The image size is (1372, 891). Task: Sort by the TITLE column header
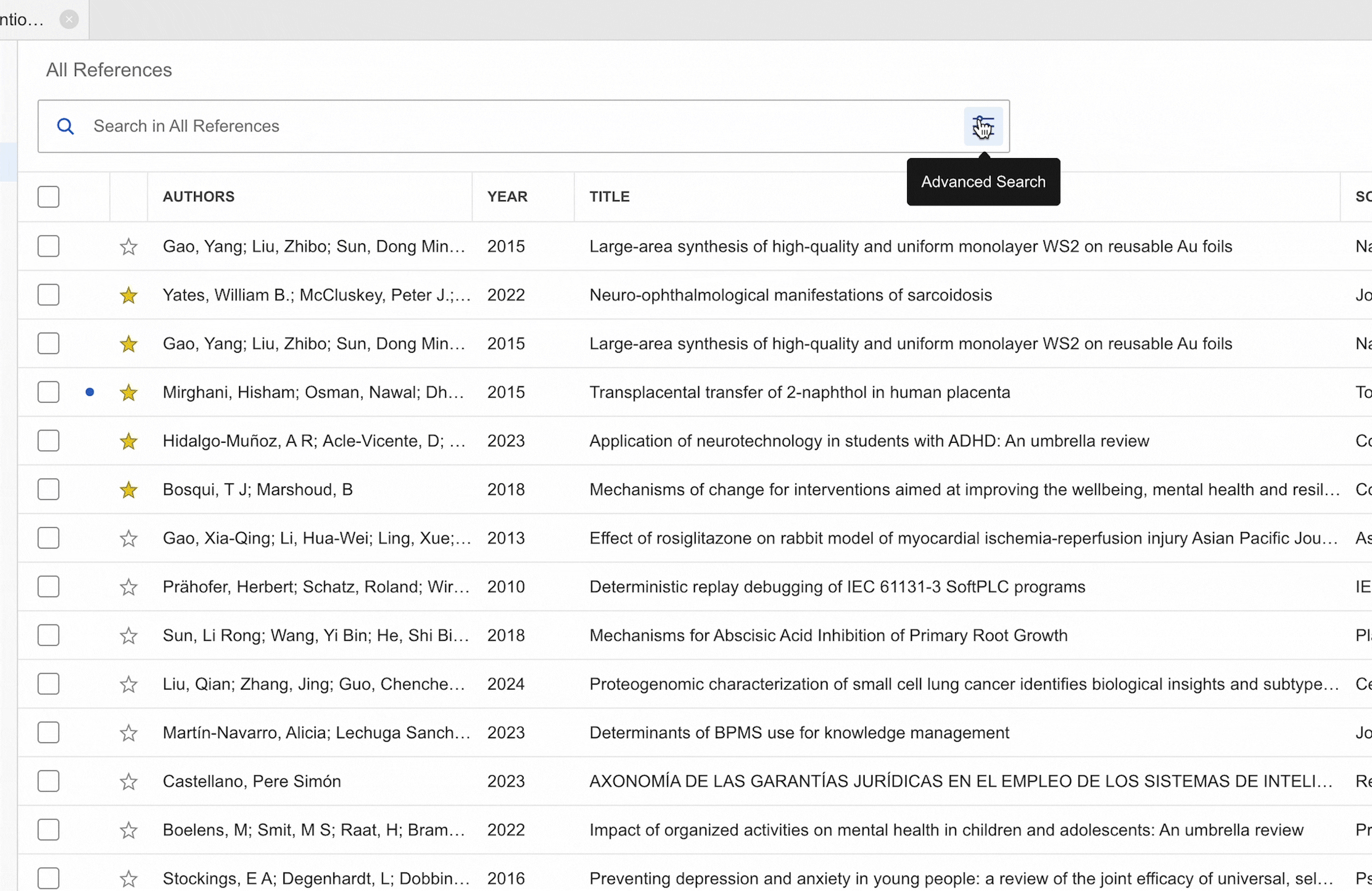(x=609, y=196)
